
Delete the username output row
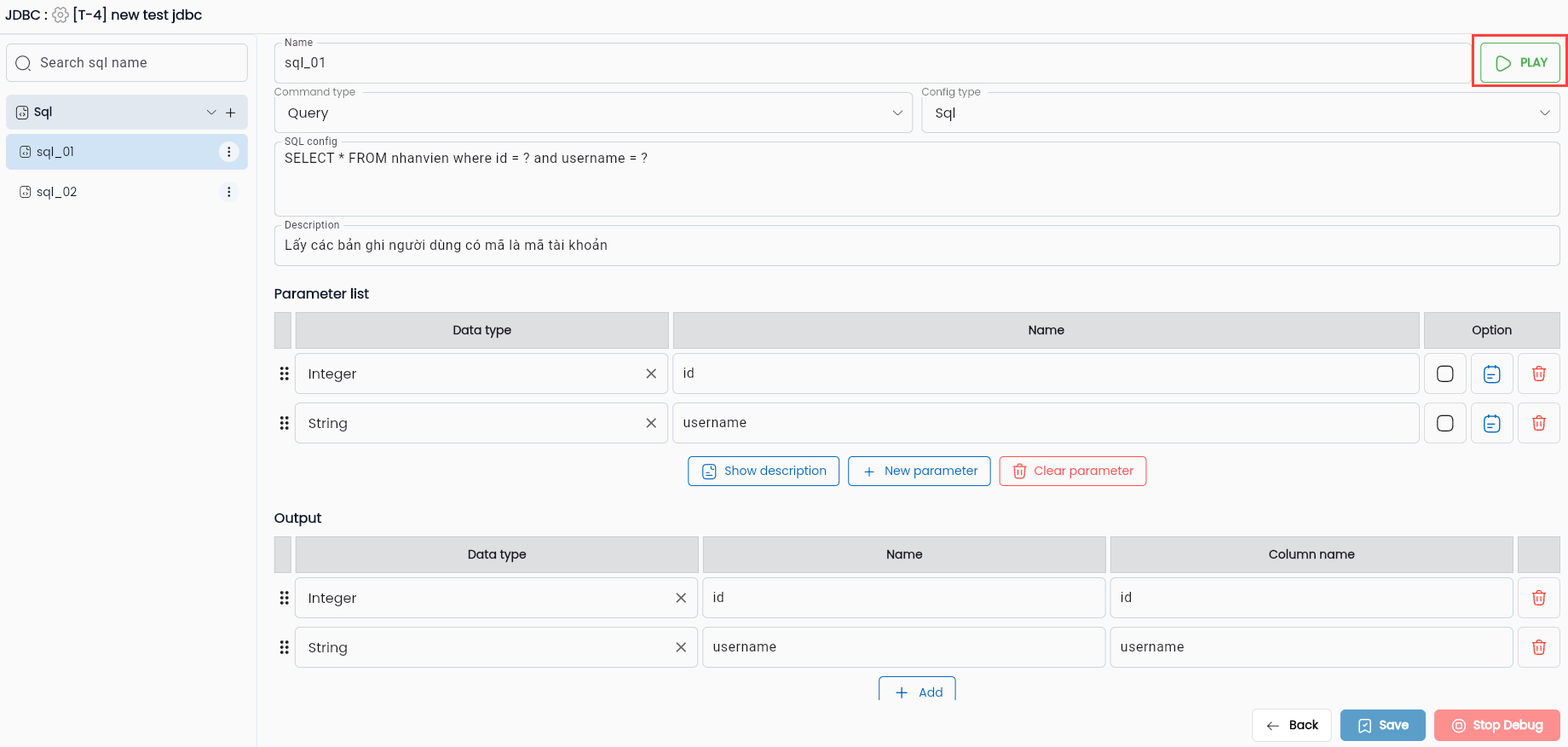[1538, 647]
